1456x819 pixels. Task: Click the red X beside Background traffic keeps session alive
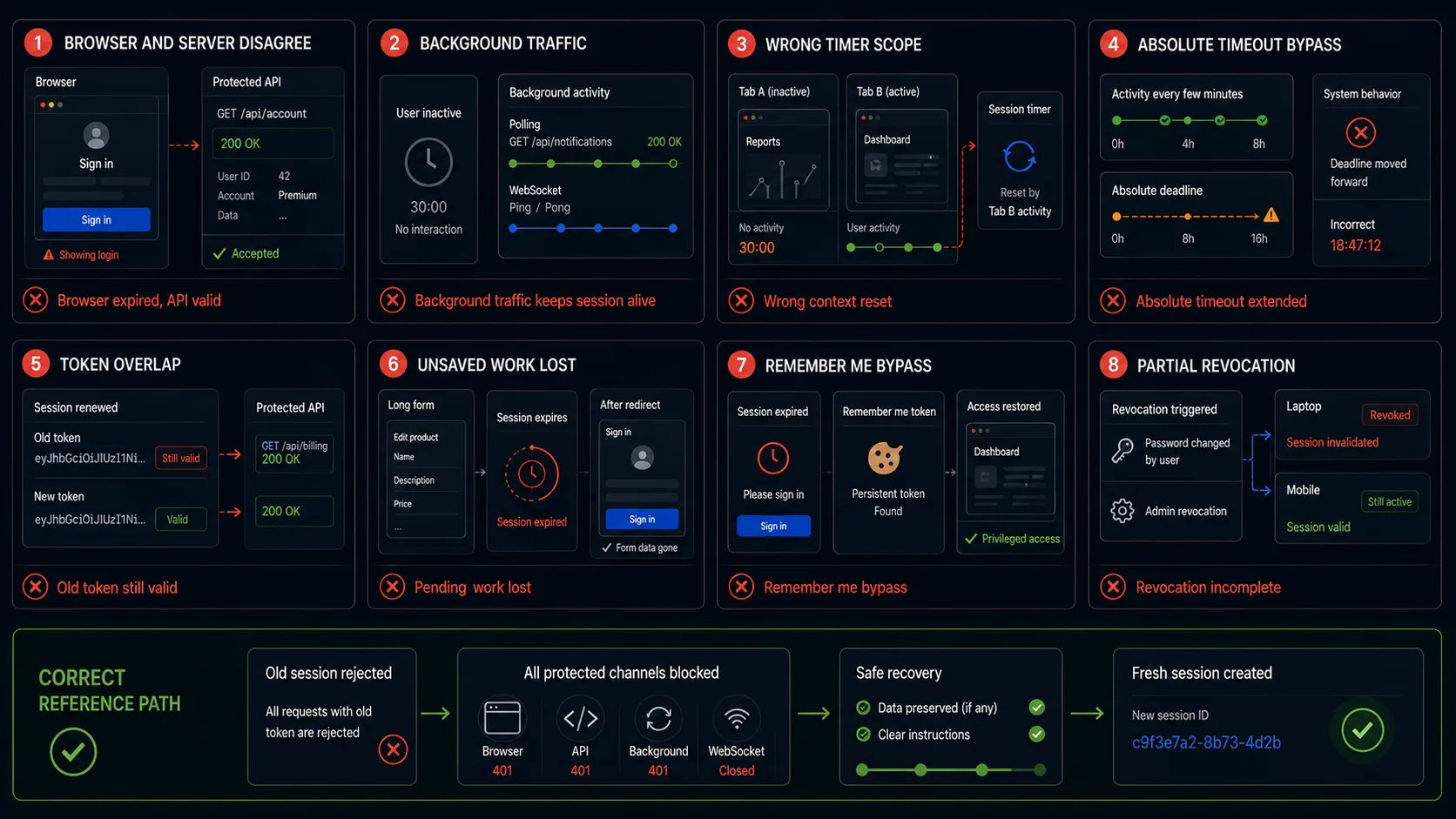tap(393, 300)
